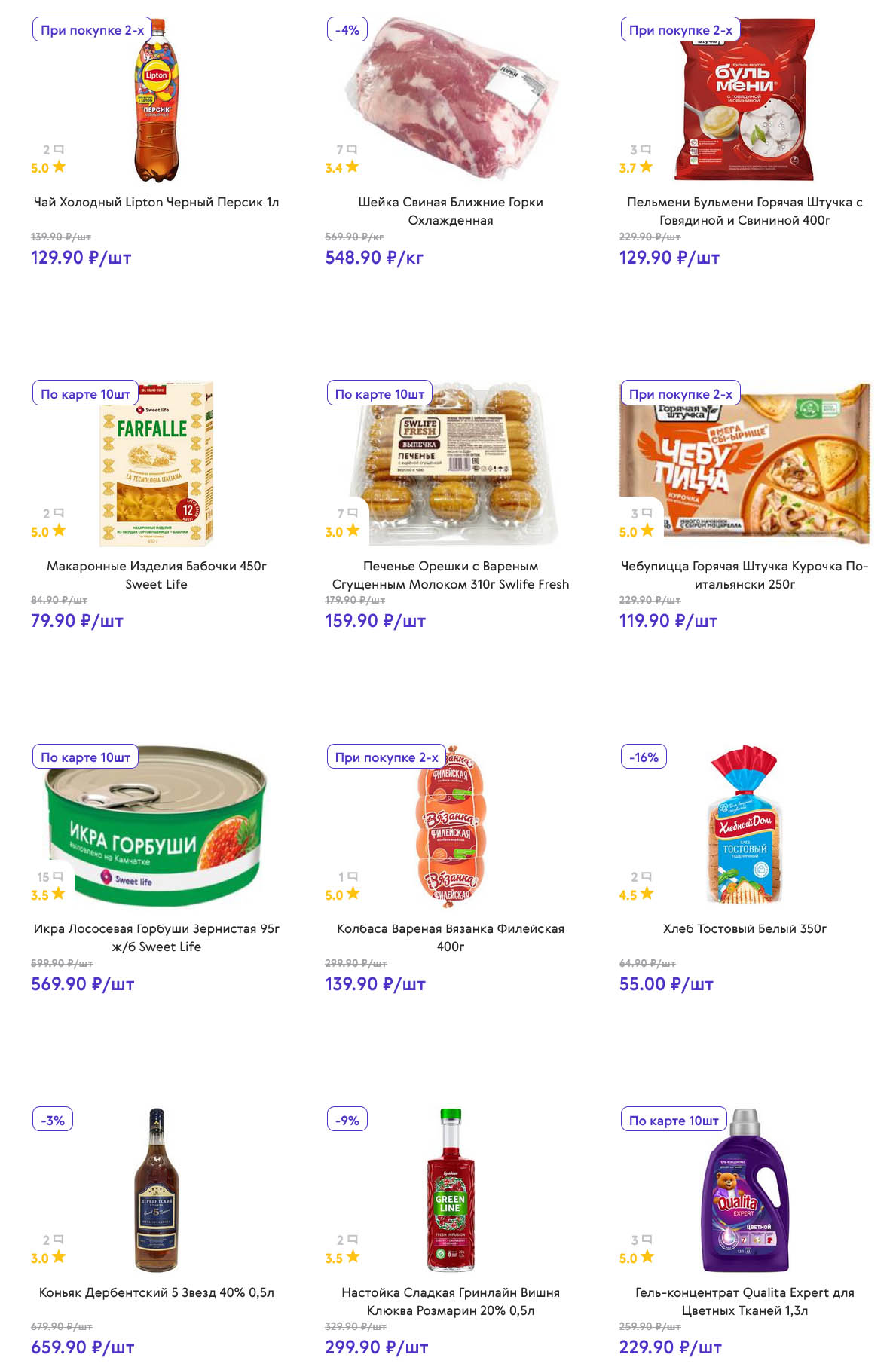Click the 119.90 ₽ price of Чебупицца
The height and width of the screenshot is (1367, 896).
click(x=668, y=621)
